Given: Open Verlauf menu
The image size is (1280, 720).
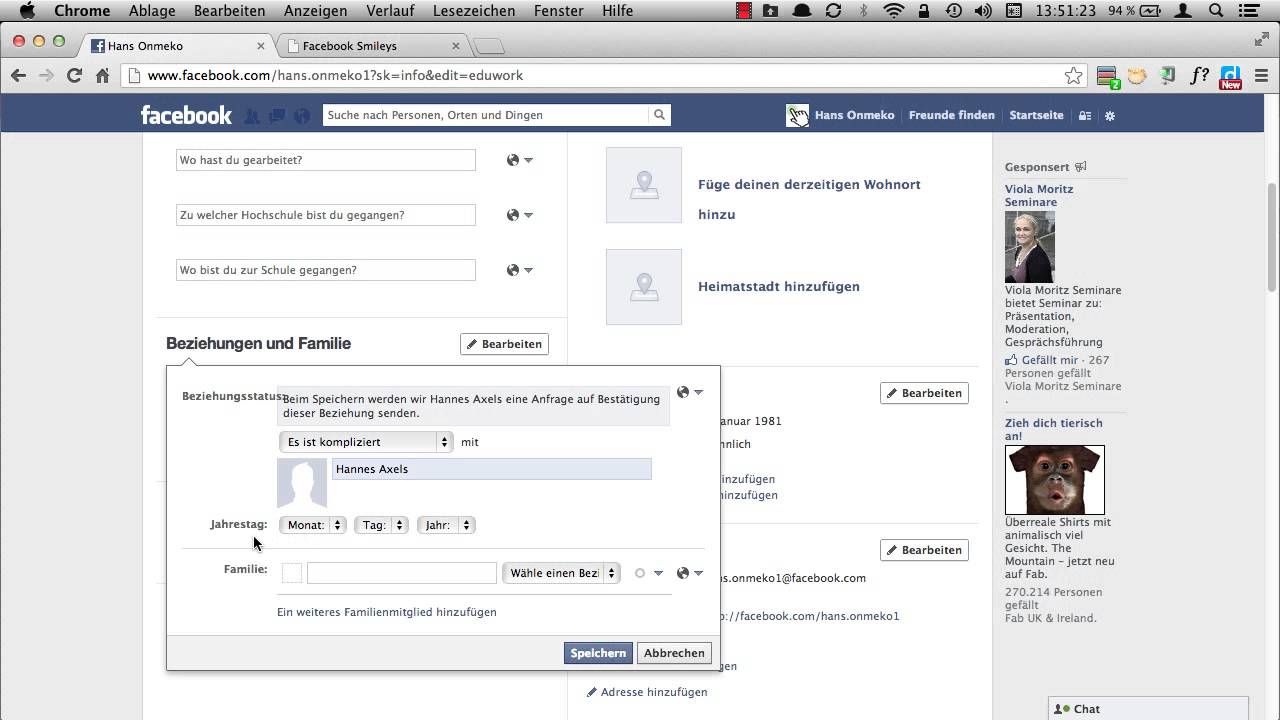Looking at the screenshot, I should point(390,11).
